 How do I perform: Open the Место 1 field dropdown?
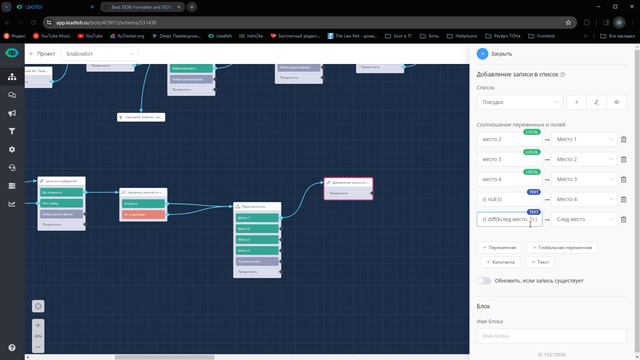[x=584, y=140]
